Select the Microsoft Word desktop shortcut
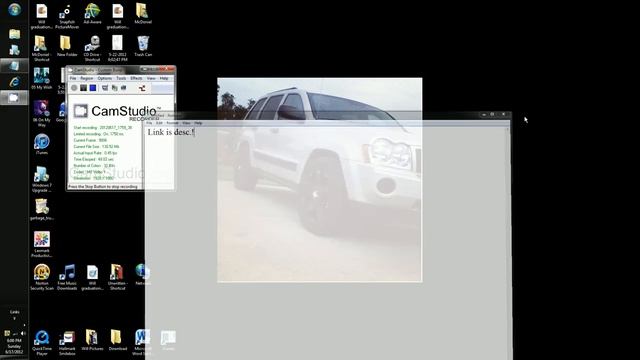This screenshot has height=360, width=640. [142, 343]
